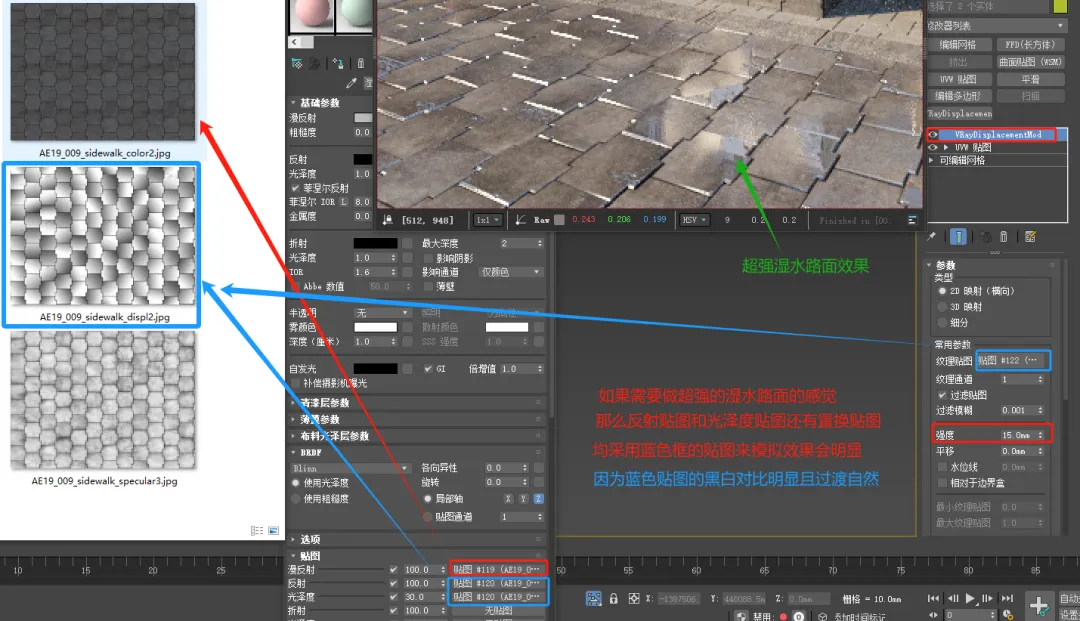1080x621 pixels.
Task: Select the AE19_009_sidewalk_specular3.jpg thumbnail
Action: [x=103, y=400]
